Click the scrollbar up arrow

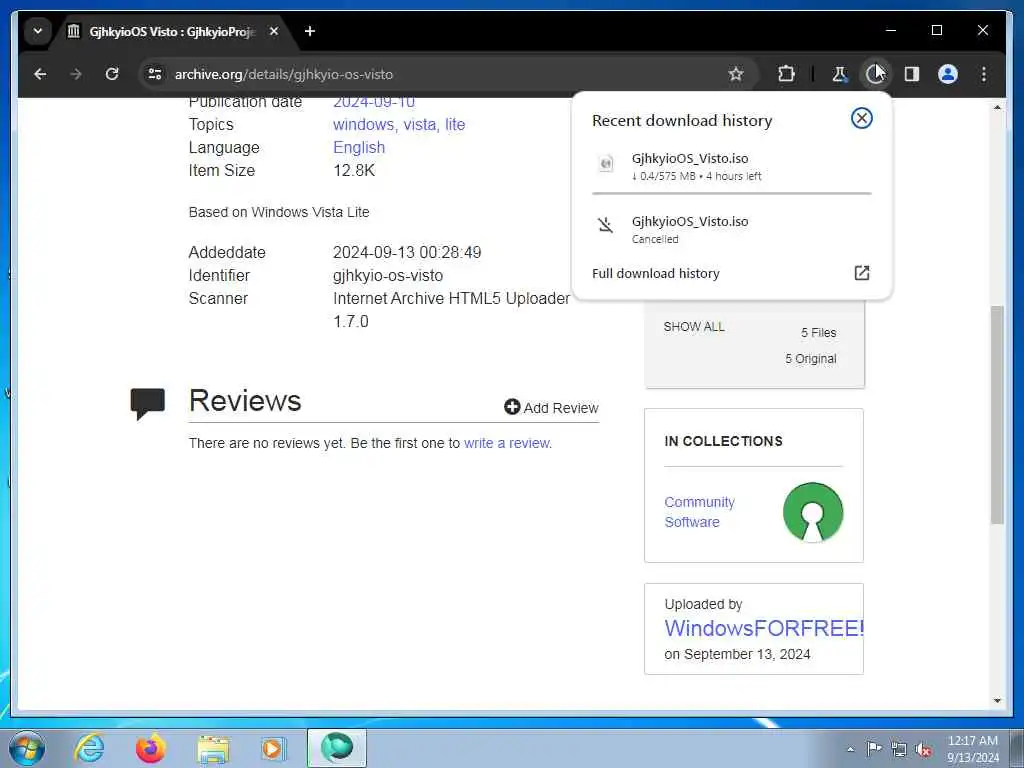[997, 106]
